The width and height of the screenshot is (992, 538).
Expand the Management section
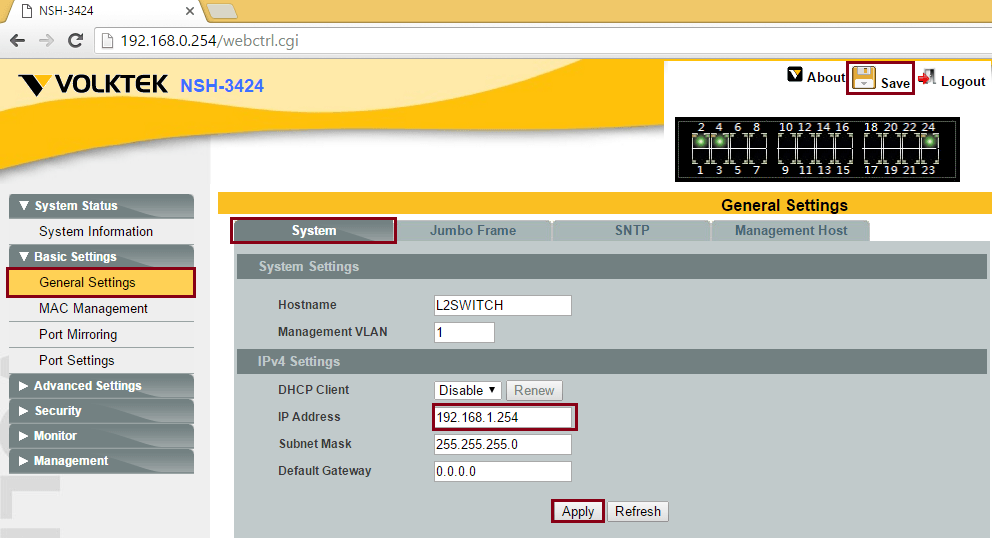(101, 461)
